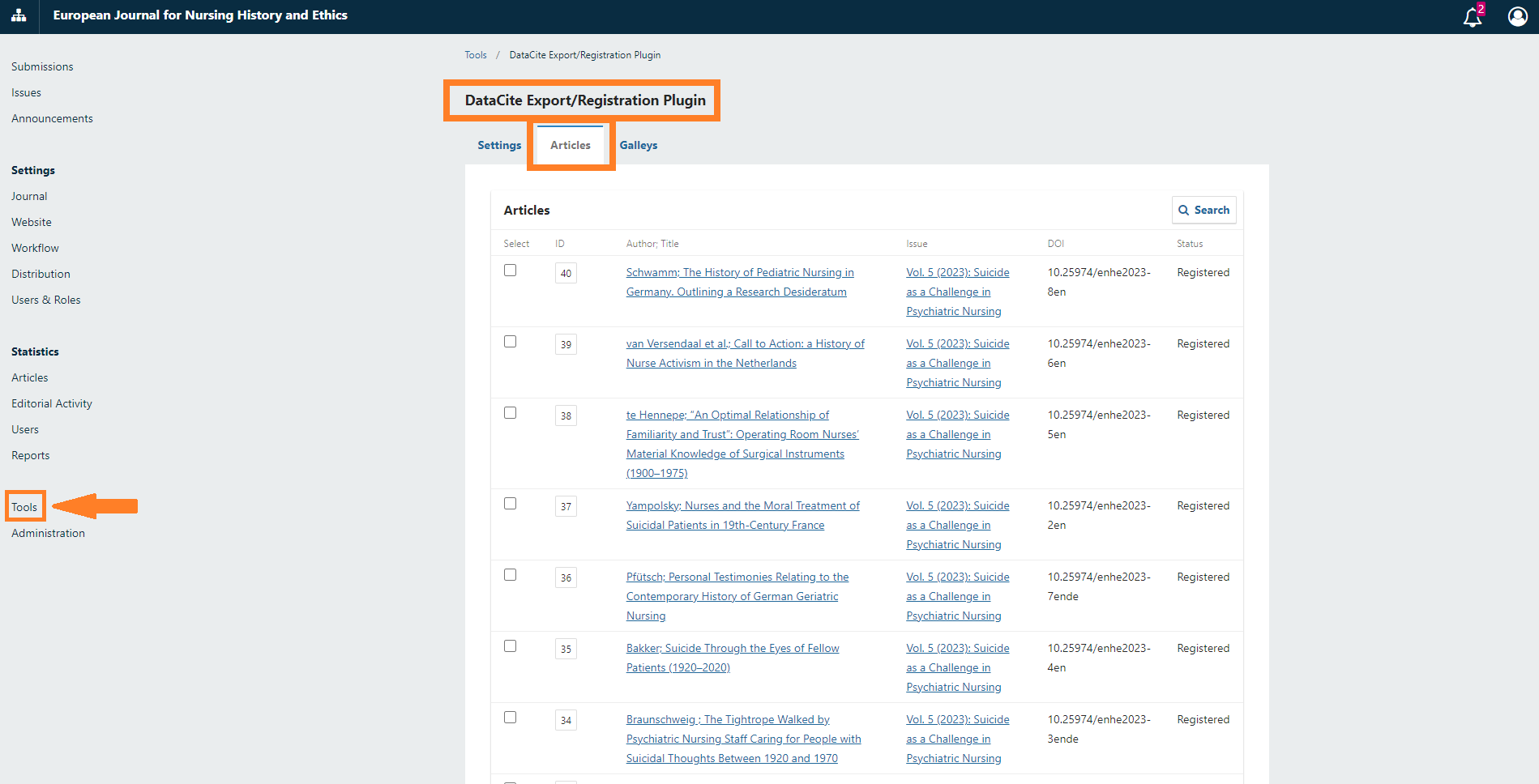The image size is (1539, 784).
Task: Switch to the Settings tab
Action: [499, 145]
